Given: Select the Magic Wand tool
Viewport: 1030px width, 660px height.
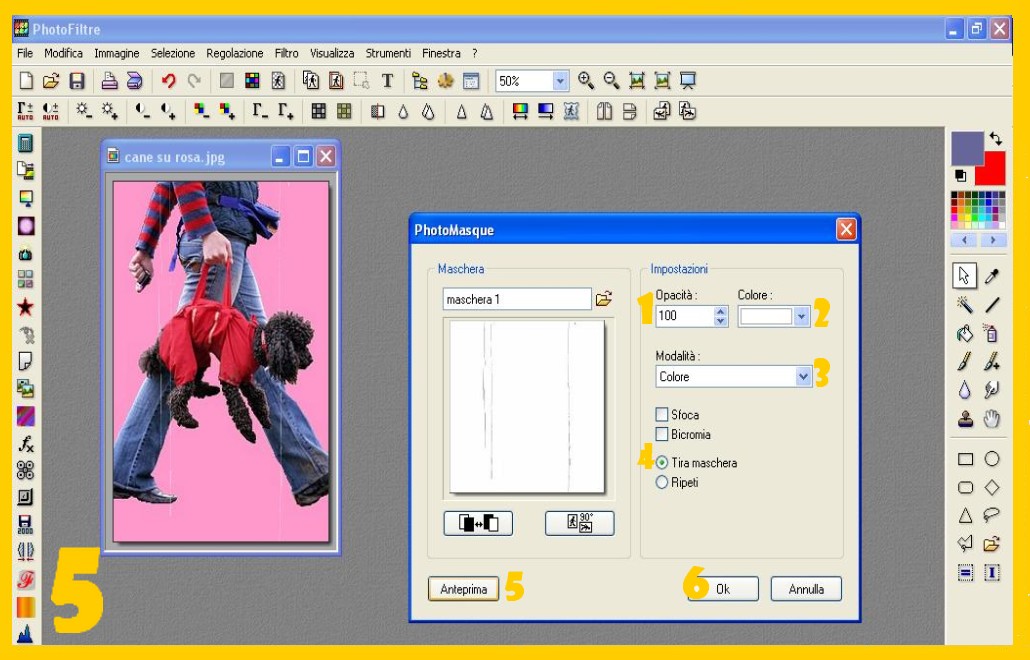Looking at the screenshot, I should [965, 305].
